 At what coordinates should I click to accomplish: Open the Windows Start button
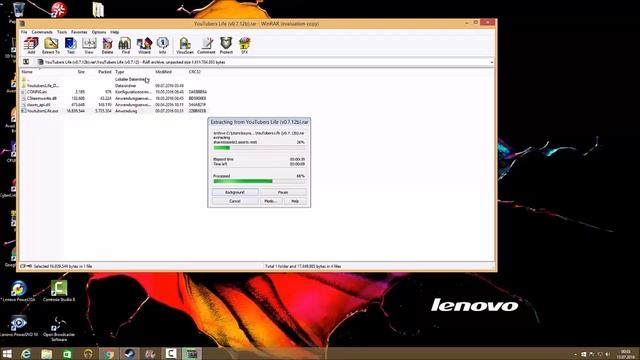pos(7,354)
